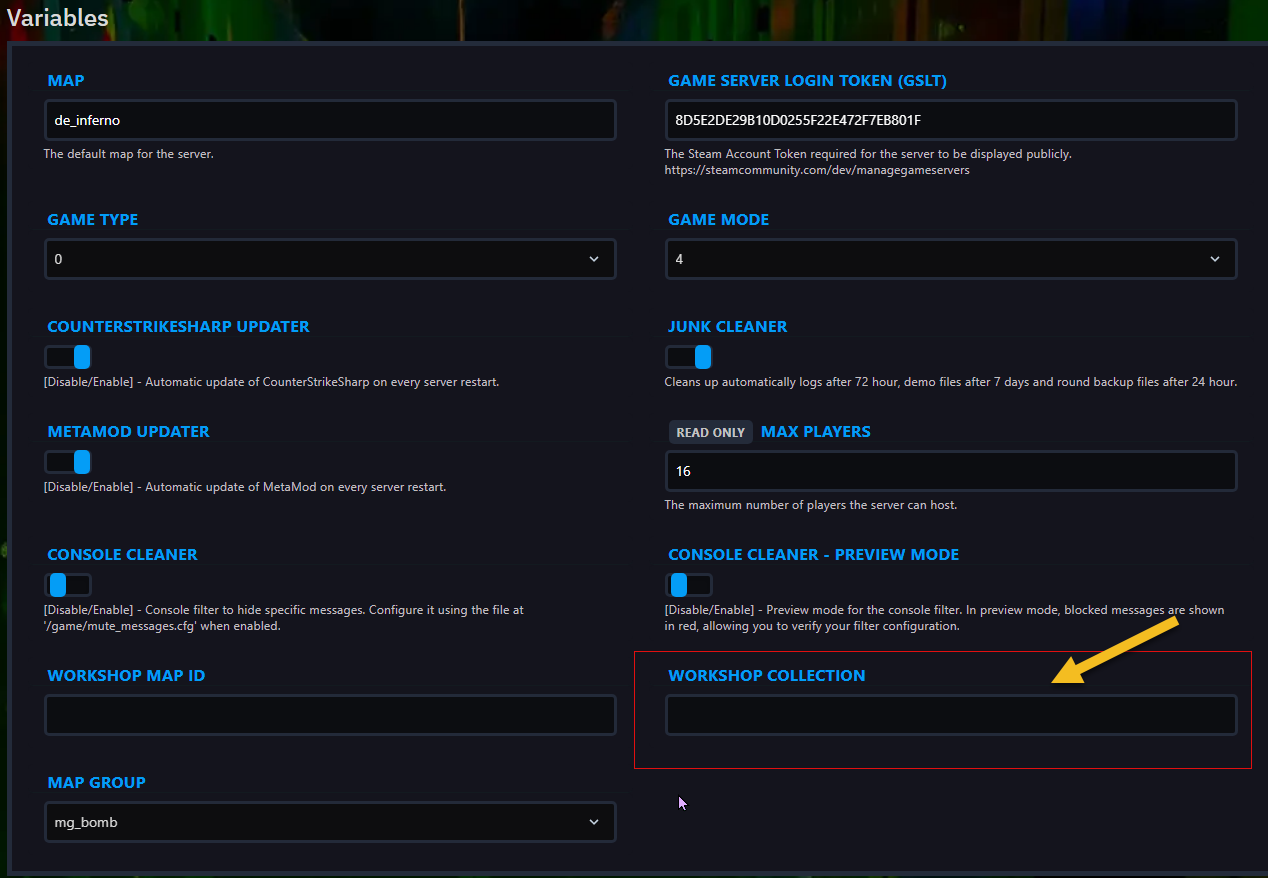Image resolution: width=1268 pixels, height=878 pixels.
Task: Click the Game Server Login Token field
Action: point(950,120)
